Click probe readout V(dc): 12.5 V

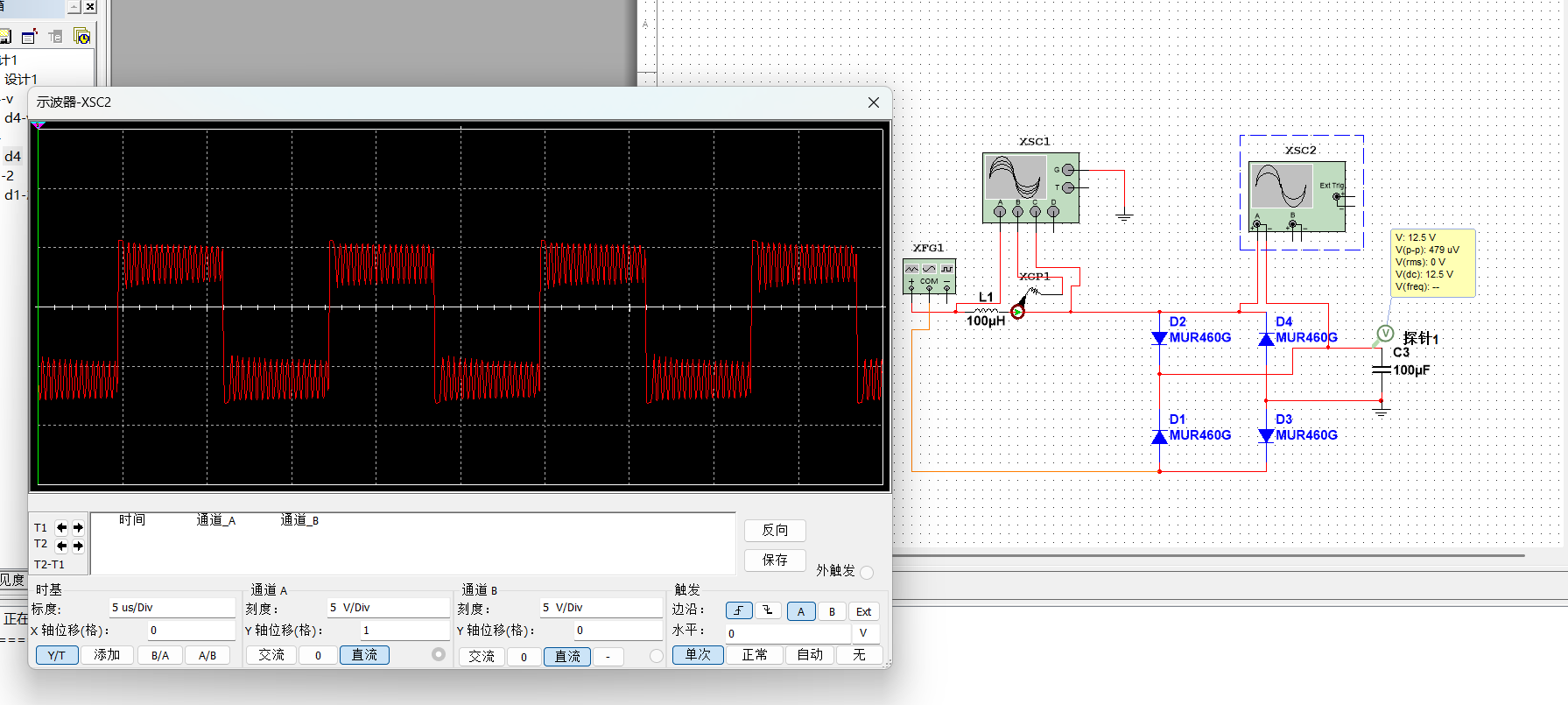coord(1424,274)
